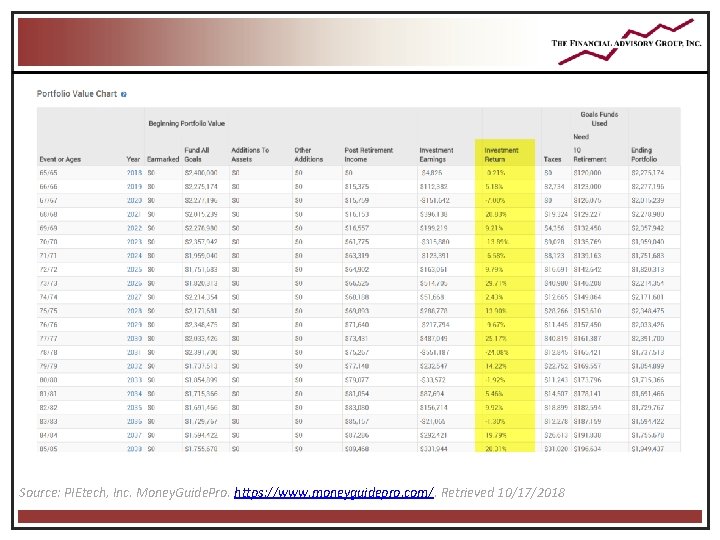Click the 74/74 age row label
Viewport: 720px width, 540px height.
point(48,297)
